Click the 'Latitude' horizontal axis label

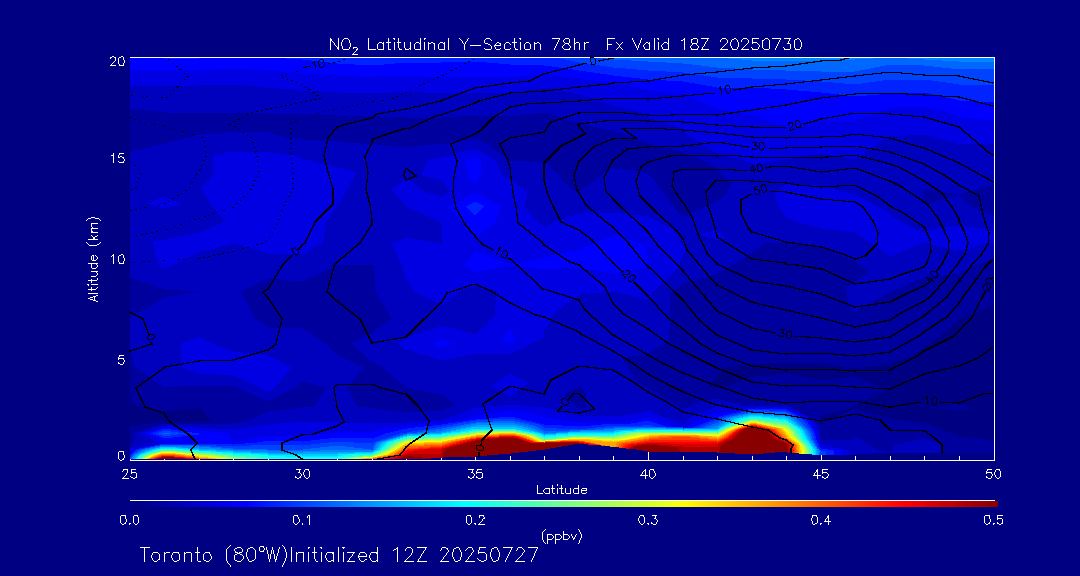coord(561,489)
